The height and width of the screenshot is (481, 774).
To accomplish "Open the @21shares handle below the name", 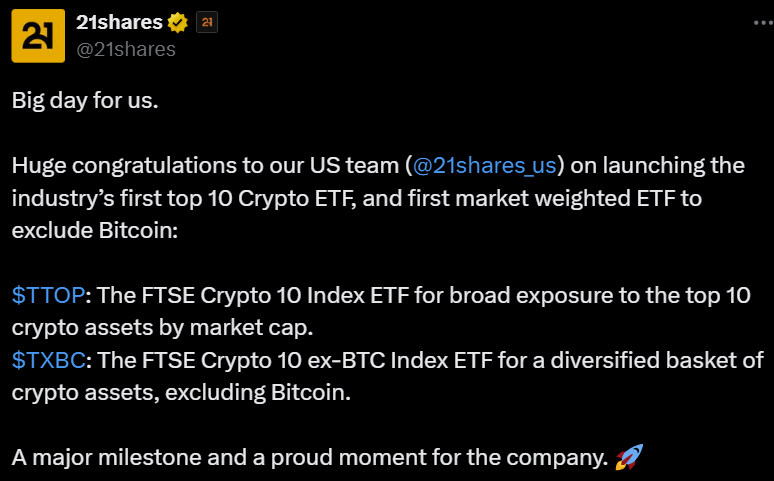I will [x=125, y=48].
